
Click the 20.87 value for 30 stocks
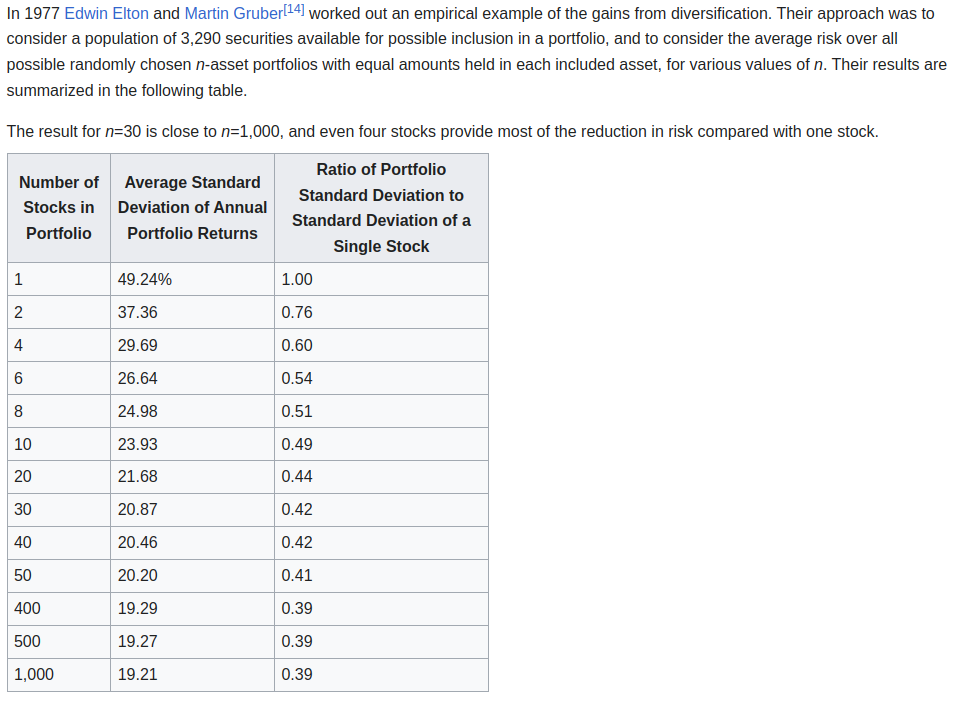pos(138,510)
